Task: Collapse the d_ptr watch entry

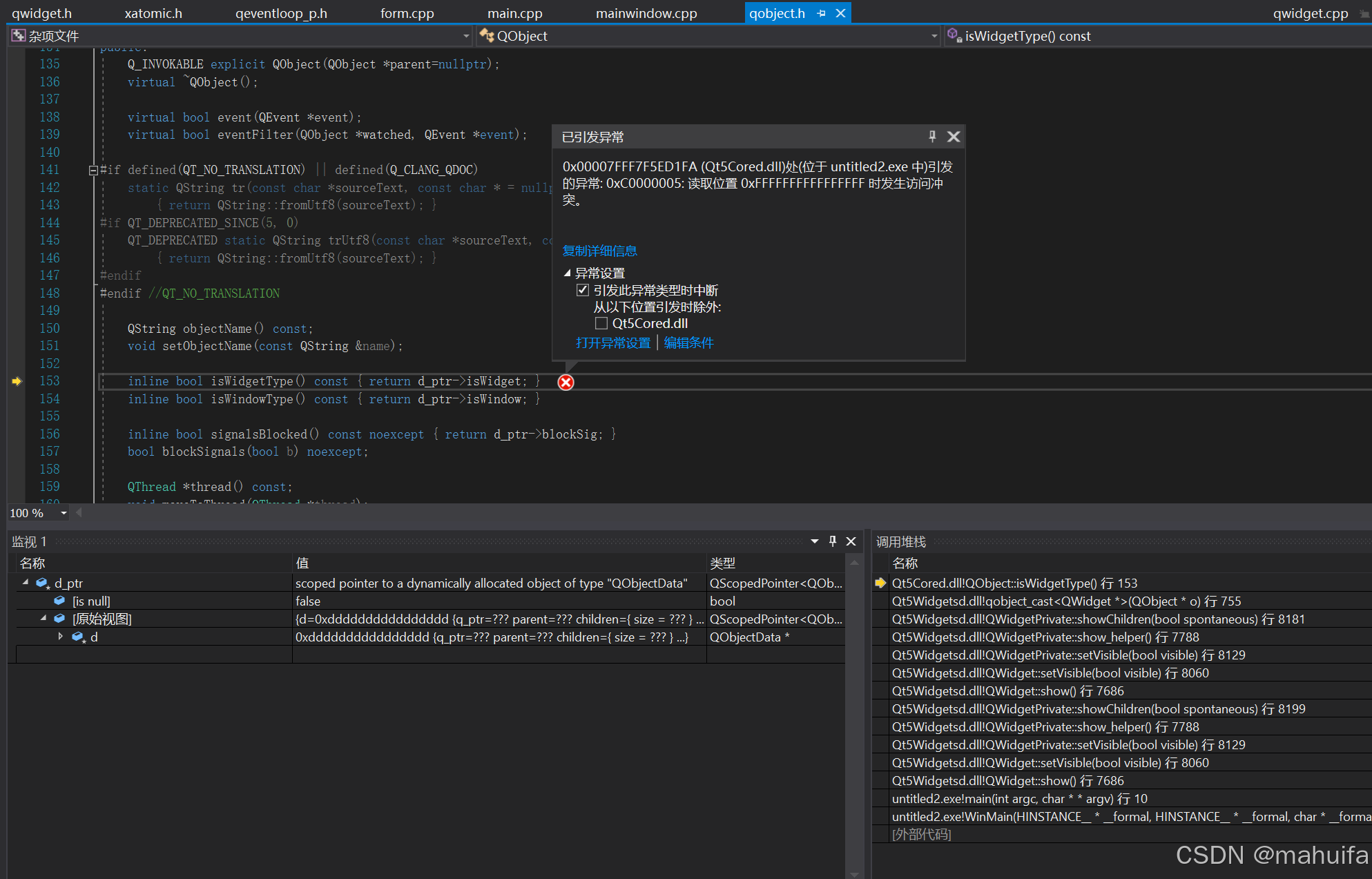Action: (26, 583)
